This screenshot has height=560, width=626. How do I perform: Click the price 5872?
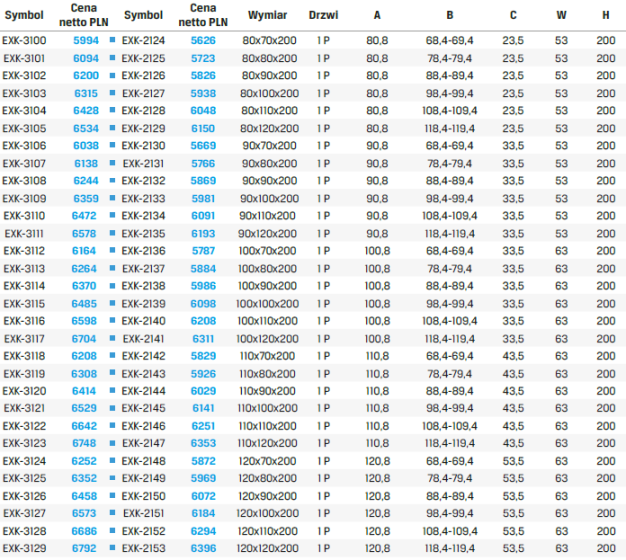tap(203, 462)
